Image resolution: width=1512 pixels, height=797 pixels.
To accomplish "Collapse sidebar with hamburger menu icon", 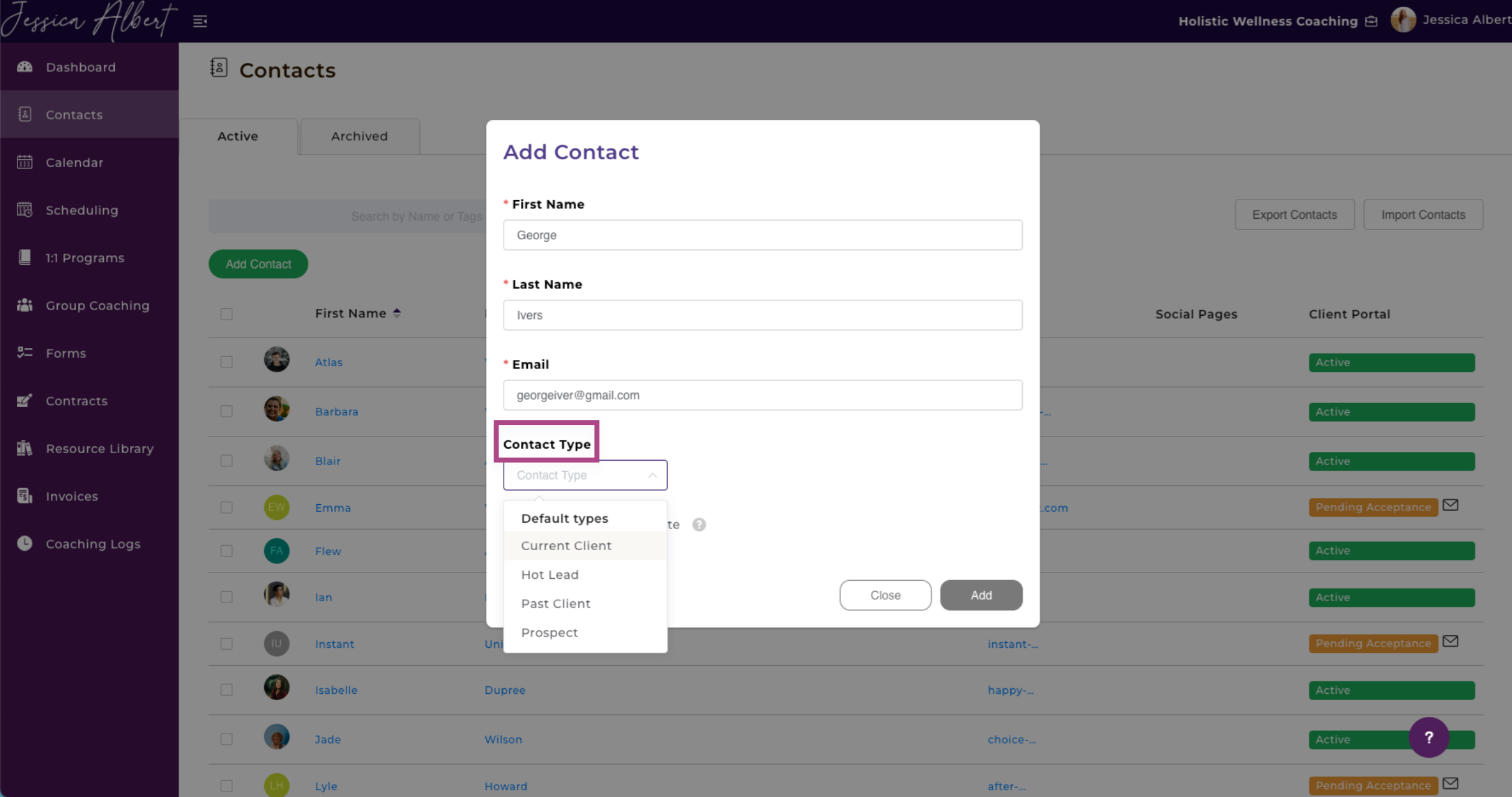I will click(x=200, y=22).
